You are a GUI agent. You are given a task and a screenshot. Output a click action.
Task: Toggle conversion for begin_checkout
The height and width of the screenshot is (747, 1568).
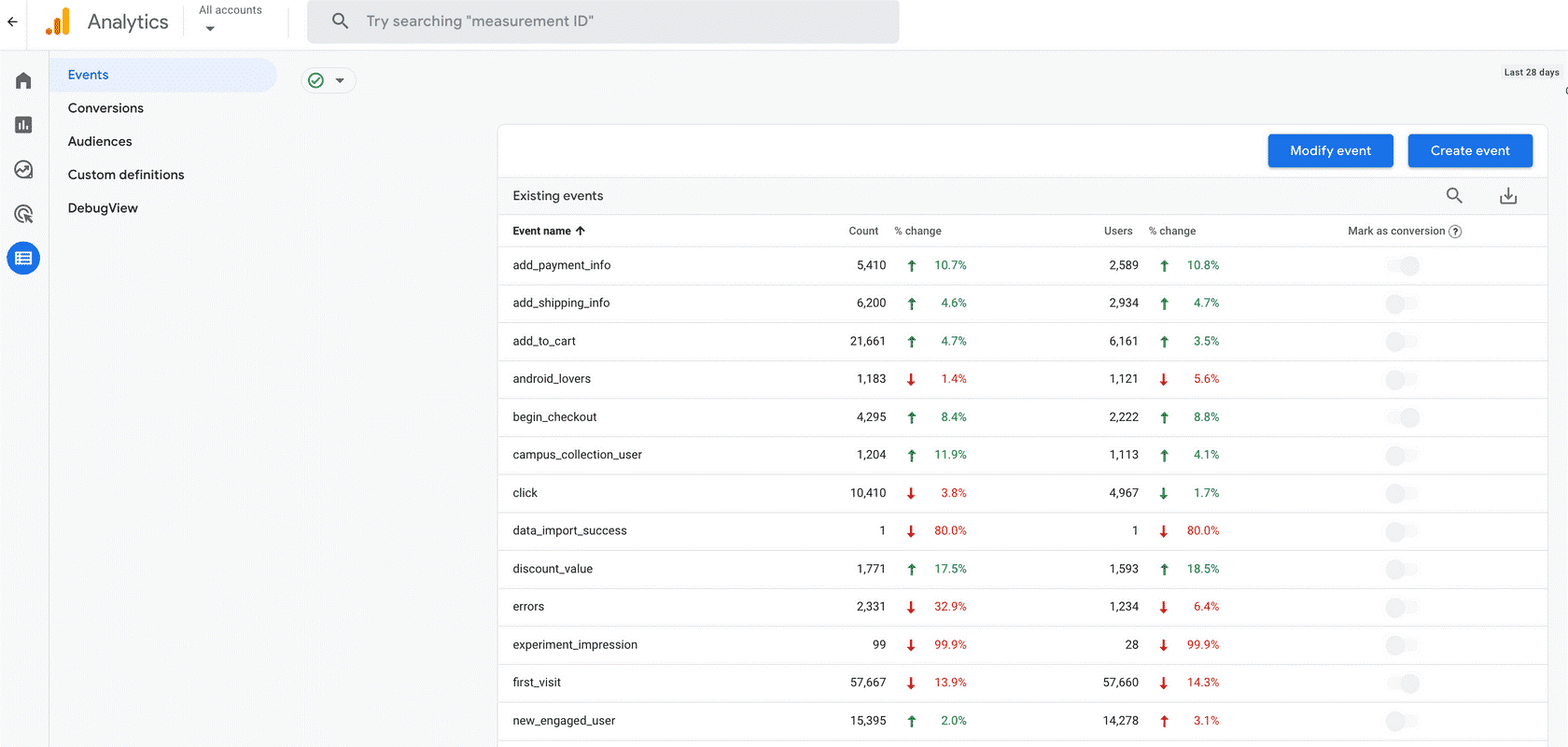[1403, 417]
